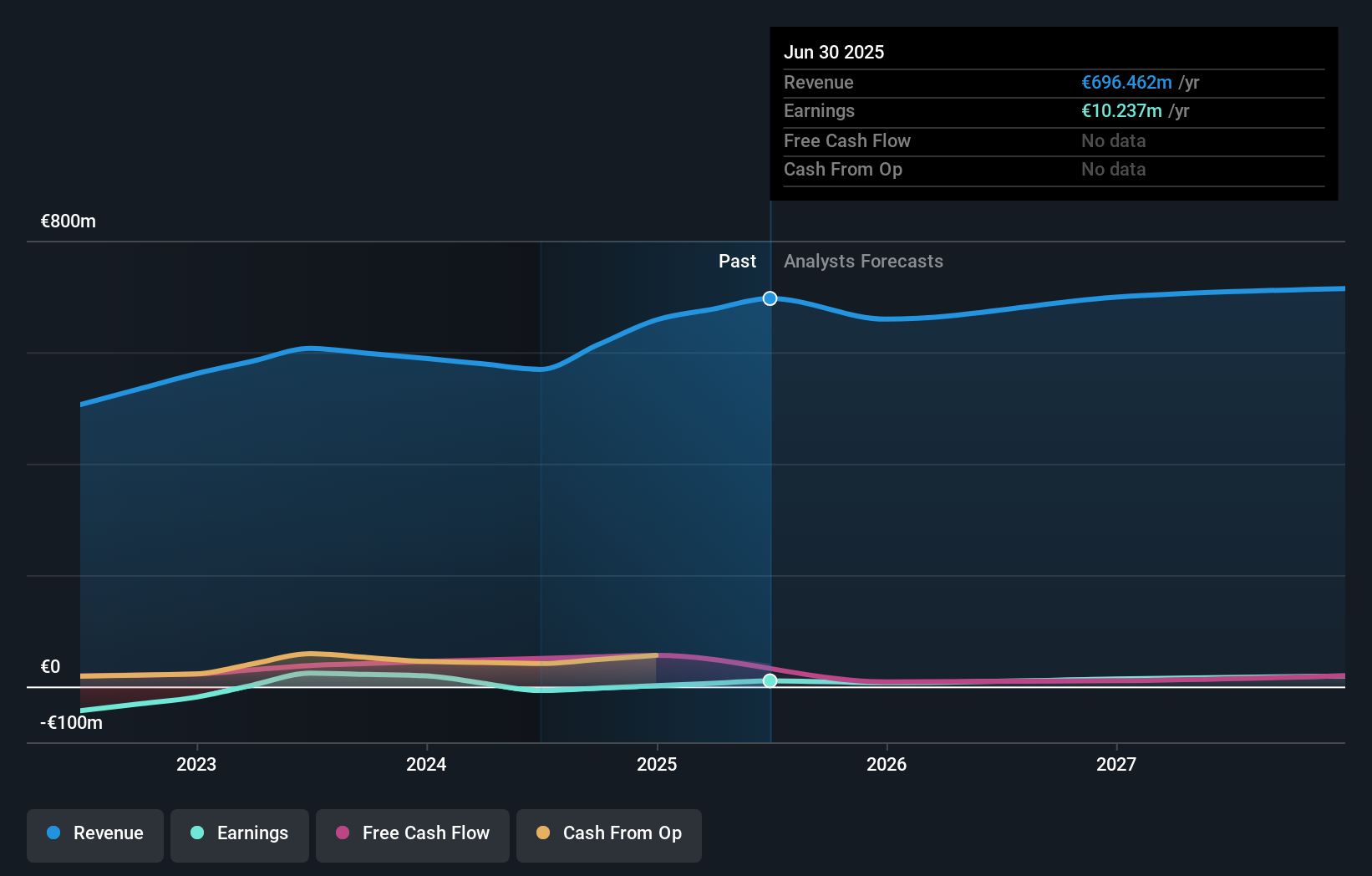Screen dimensions: 1372x876
Task: Click the blue Revenue legend dot
Action: coord(52,833)
